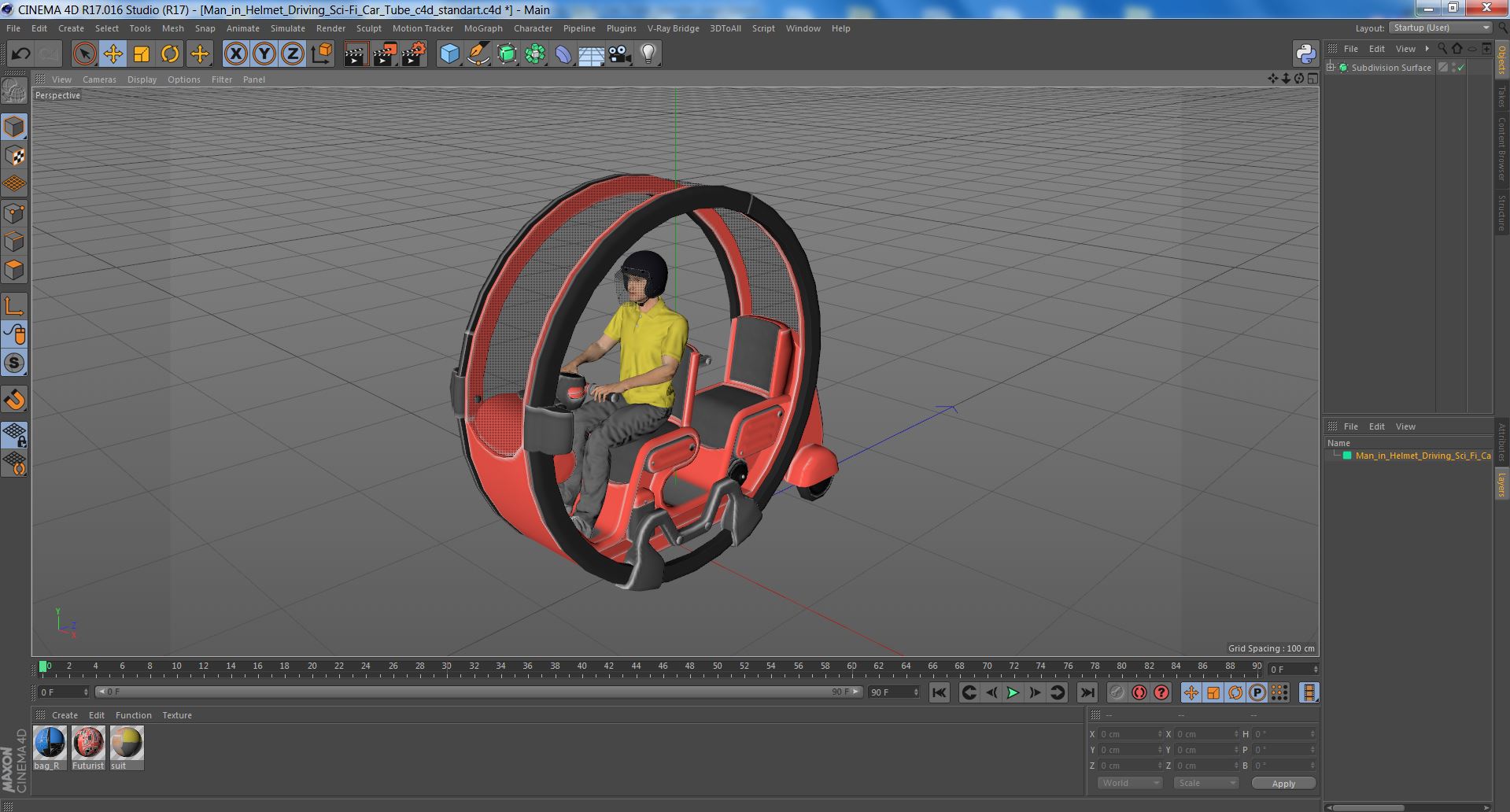Open the Content Browser side tab
The height and width of the screenshot is (812, 1510).
(x=1501, y=149)
